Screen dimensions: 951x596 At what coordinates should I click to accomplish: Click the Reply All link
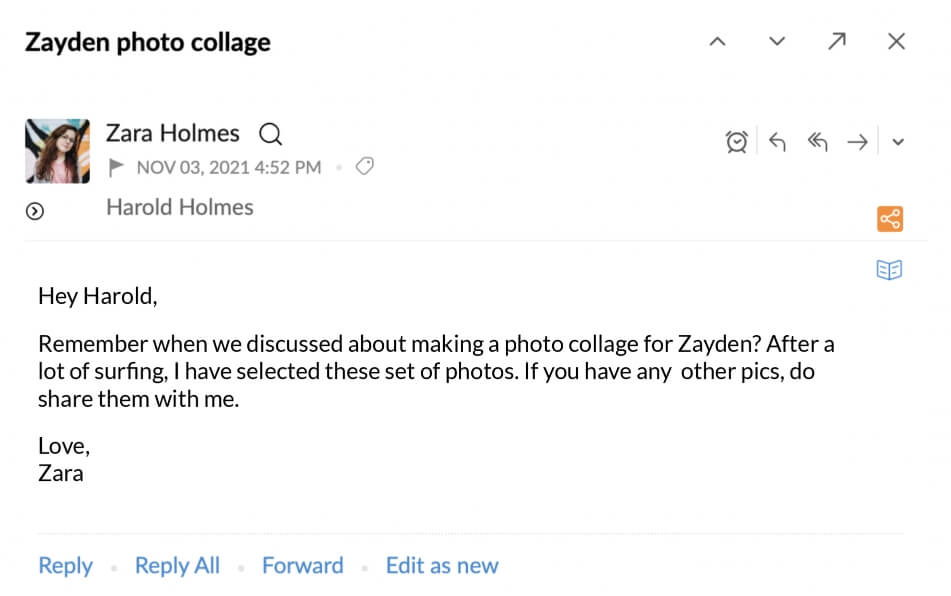tap(176, 565)
